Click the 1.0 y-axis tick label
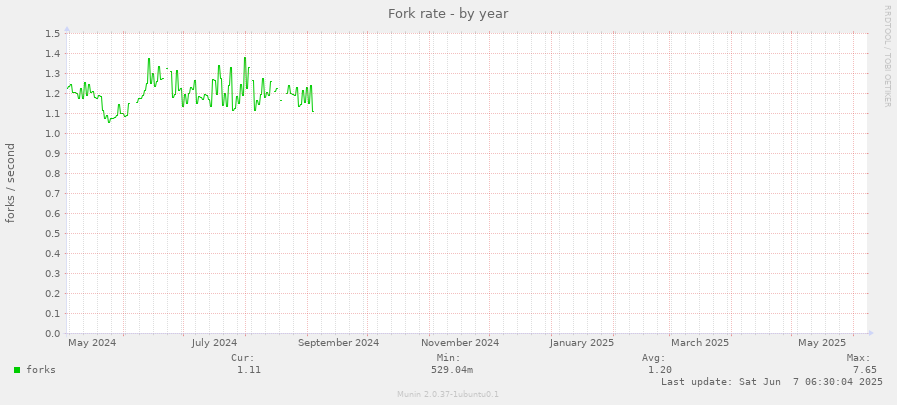 53,133
